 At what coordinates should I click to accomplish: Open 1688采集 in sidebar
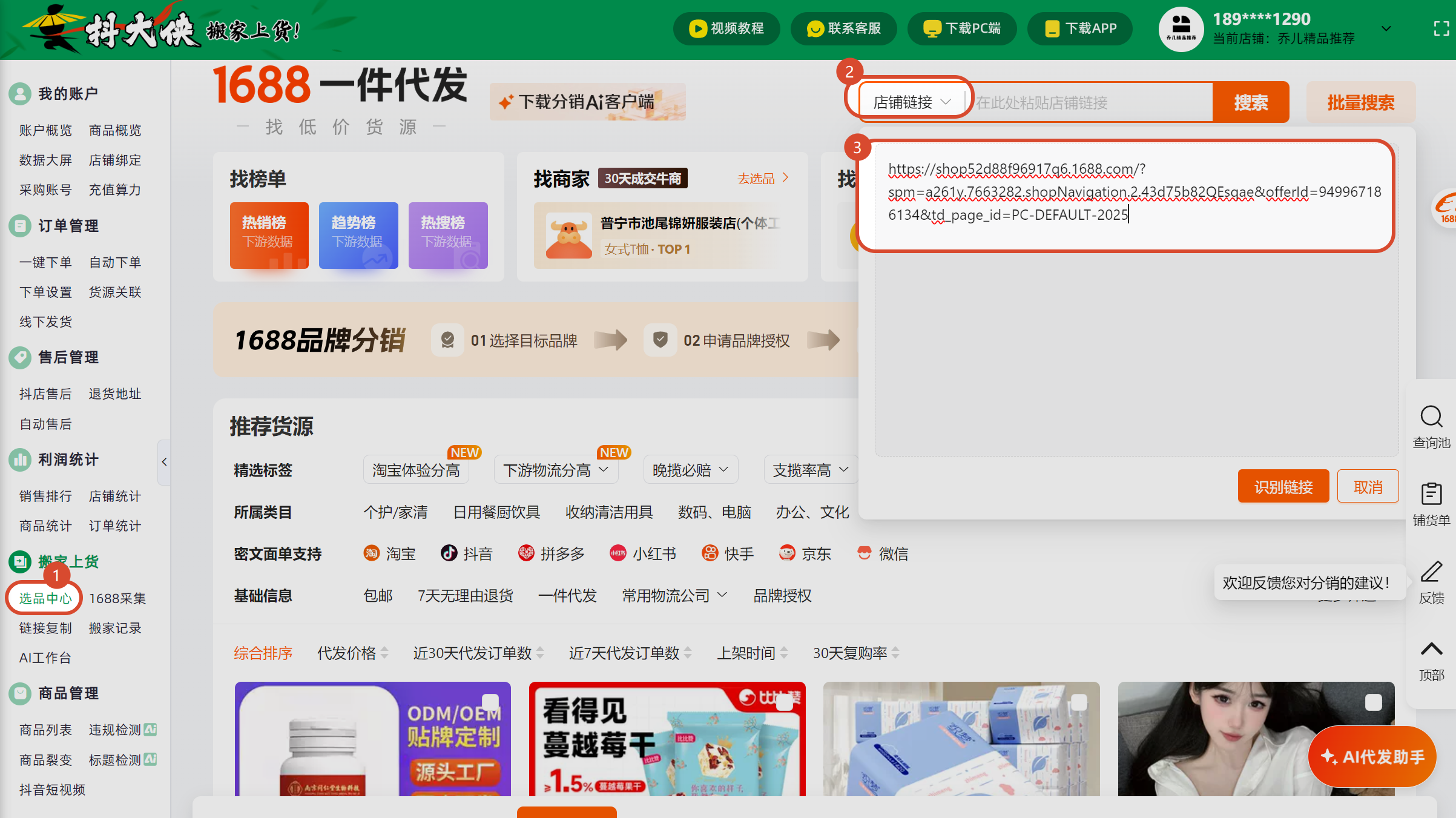117,598
